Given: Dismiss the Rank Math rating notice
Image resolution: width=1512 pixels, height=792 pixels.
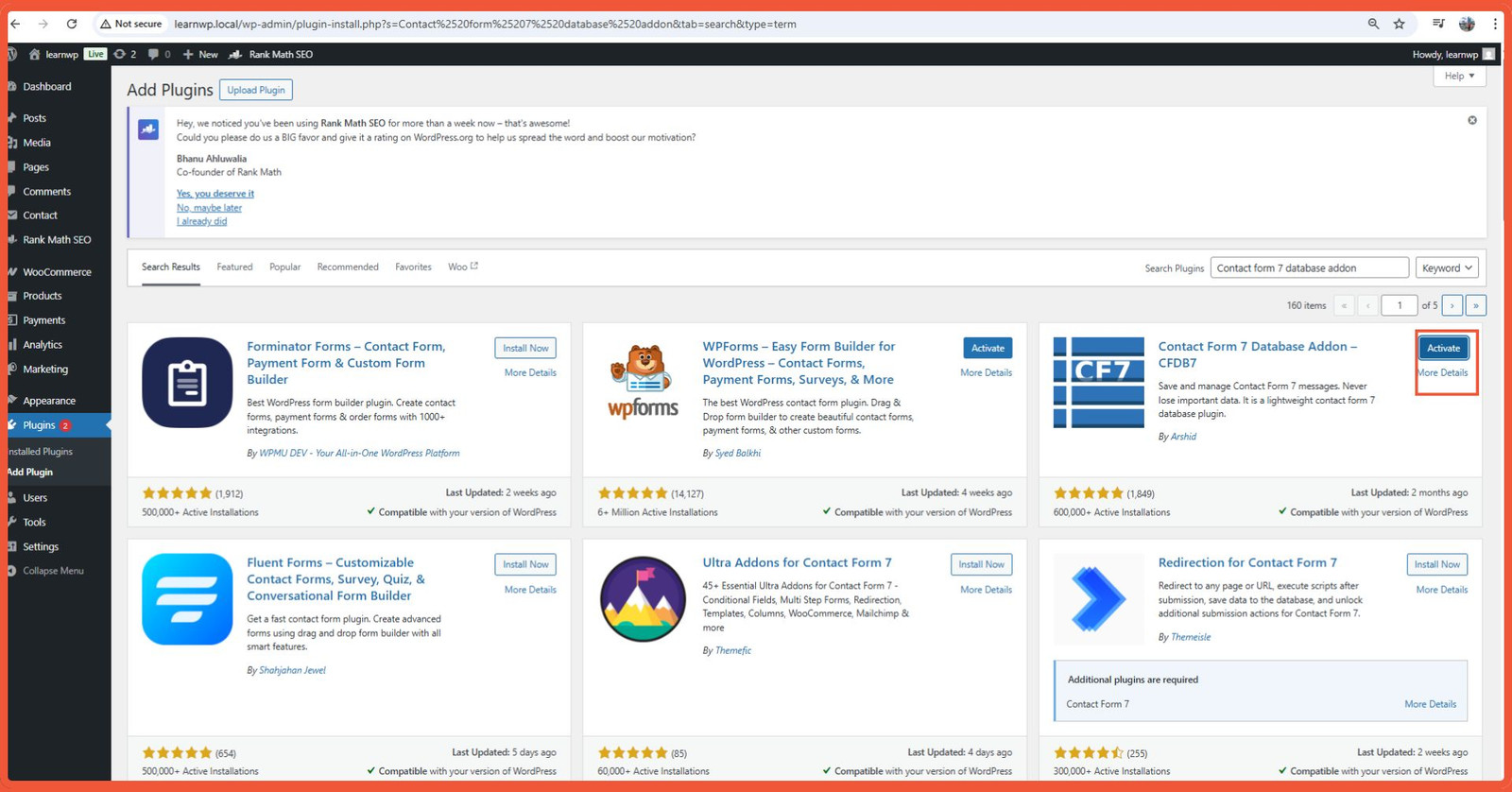Looking at the screenshot, I should point(1472,120).
